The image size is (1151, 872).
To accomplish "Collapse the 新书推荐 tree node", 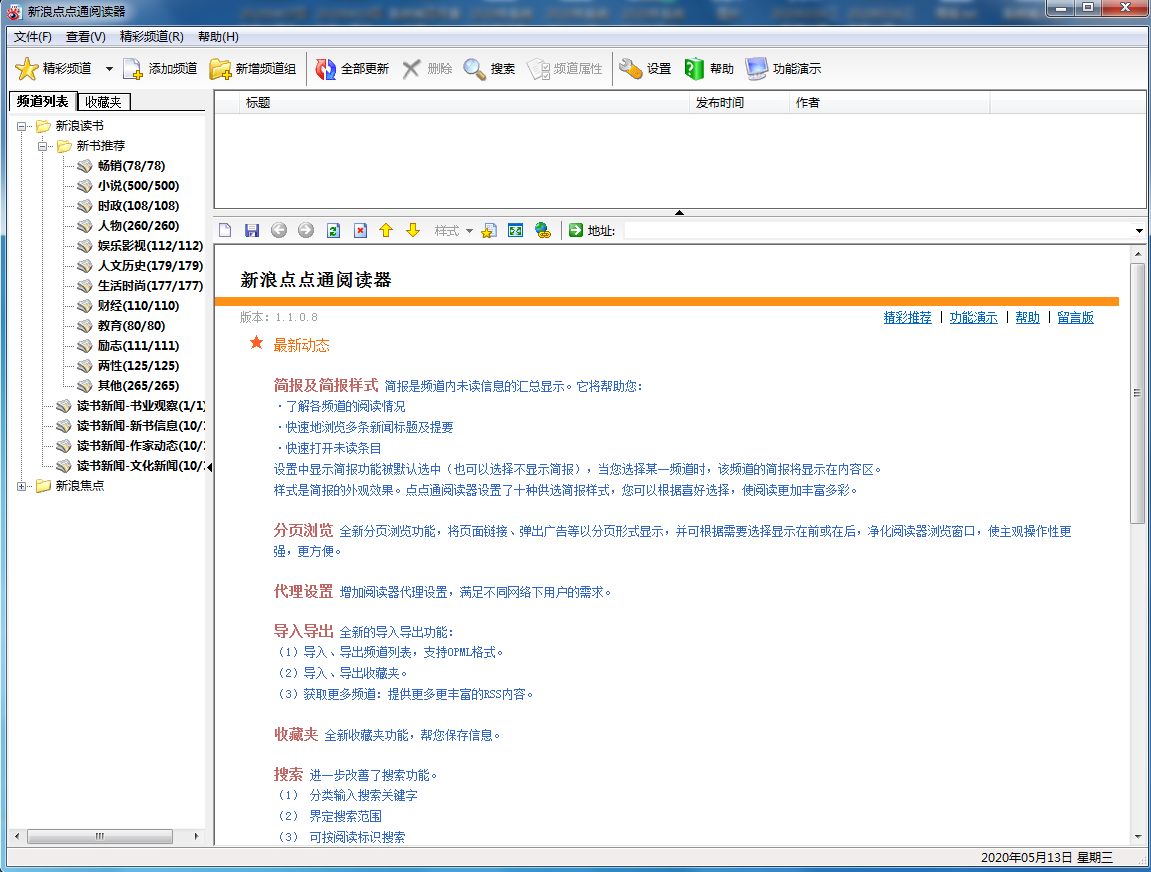I will point(43,146).
